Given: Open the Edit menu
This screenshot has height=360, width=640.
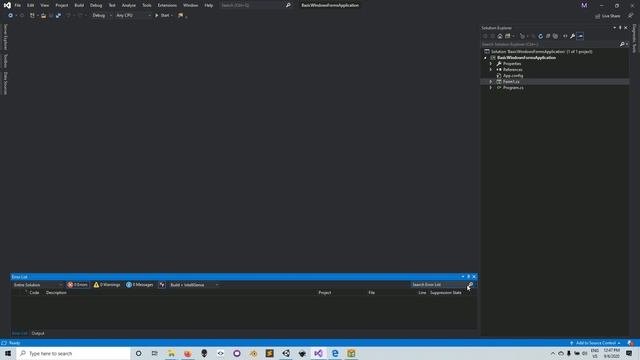Looking at the screenshot, I should (31, 5).
